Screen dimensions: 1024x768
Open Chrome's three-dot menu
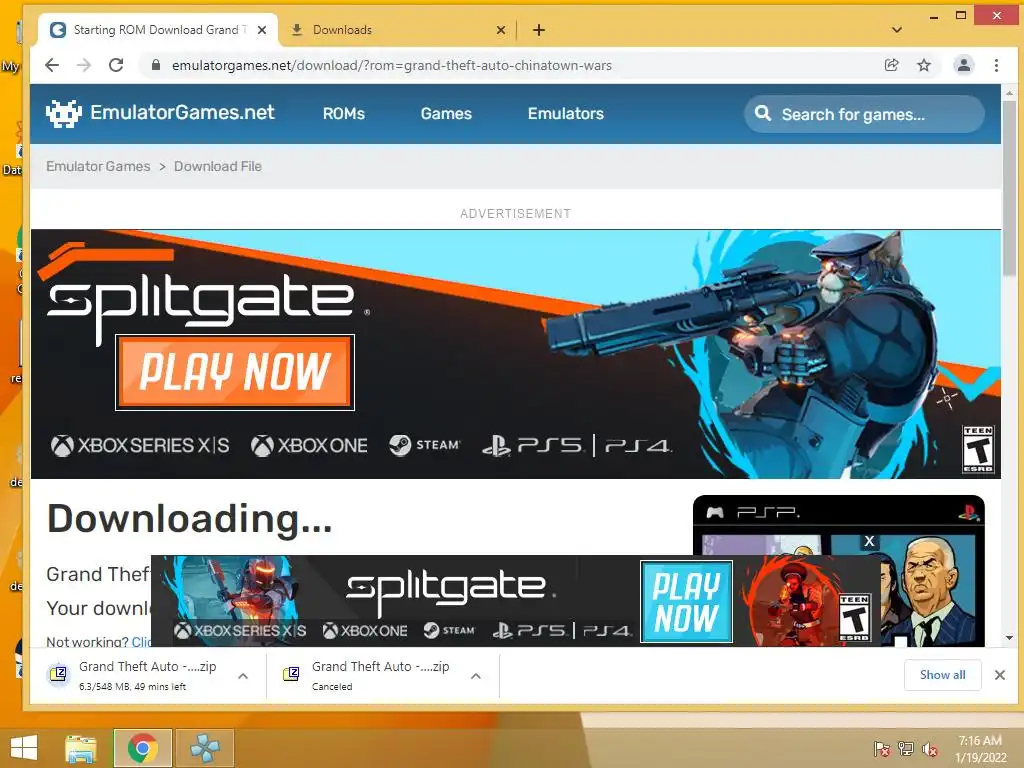[x=996, y=65]
